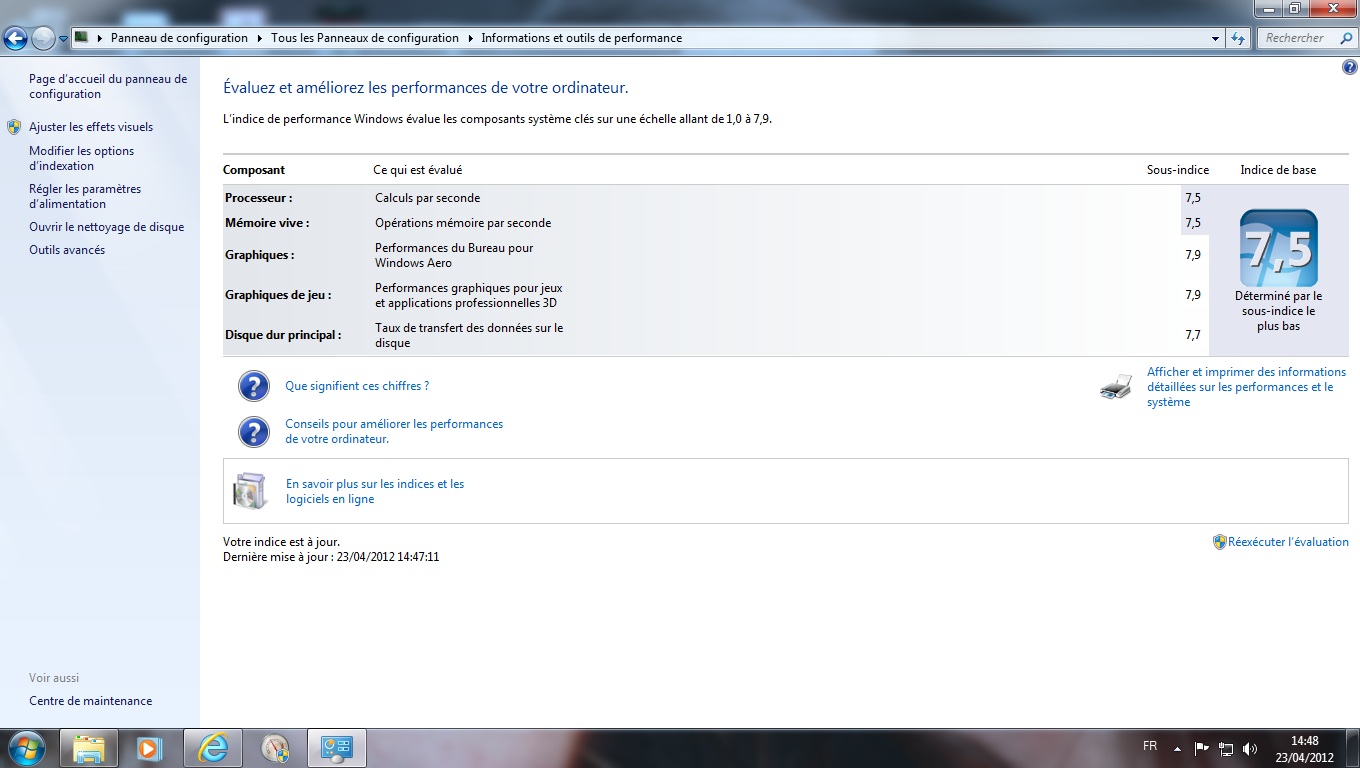The width and height of the screenshot is (1360, 768).
Task: Click the Rechercher search field
Action: click(1301, 38)
